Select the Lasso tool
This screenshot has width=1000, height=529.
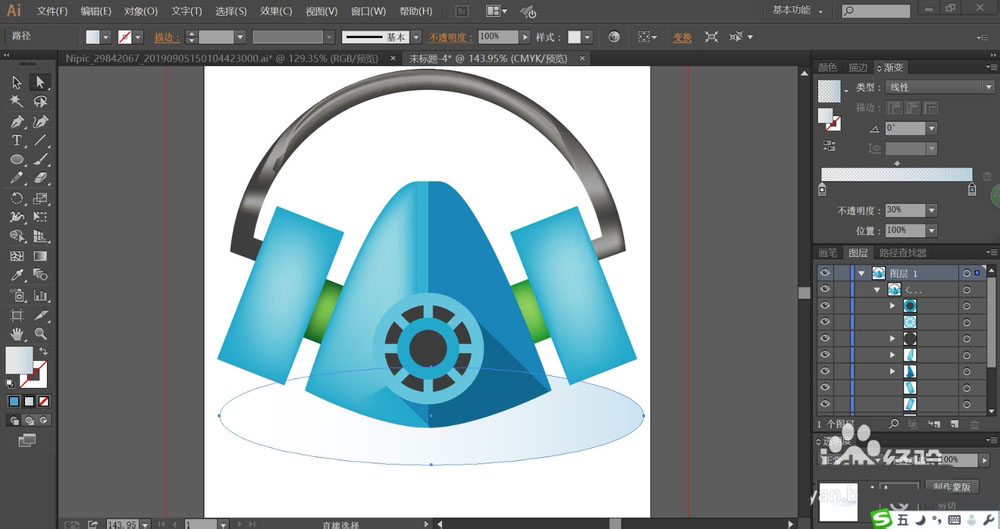(40, 101)
